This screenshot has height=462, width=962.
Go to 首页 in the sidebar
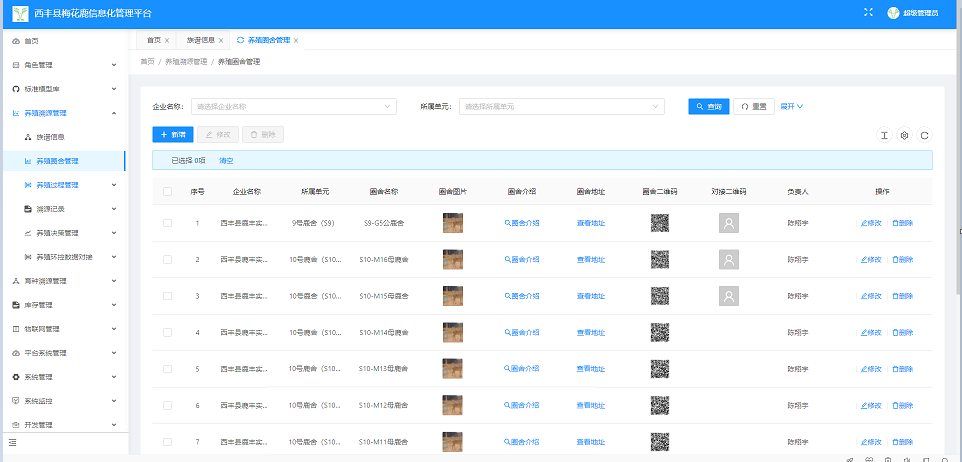coord(64,41)
